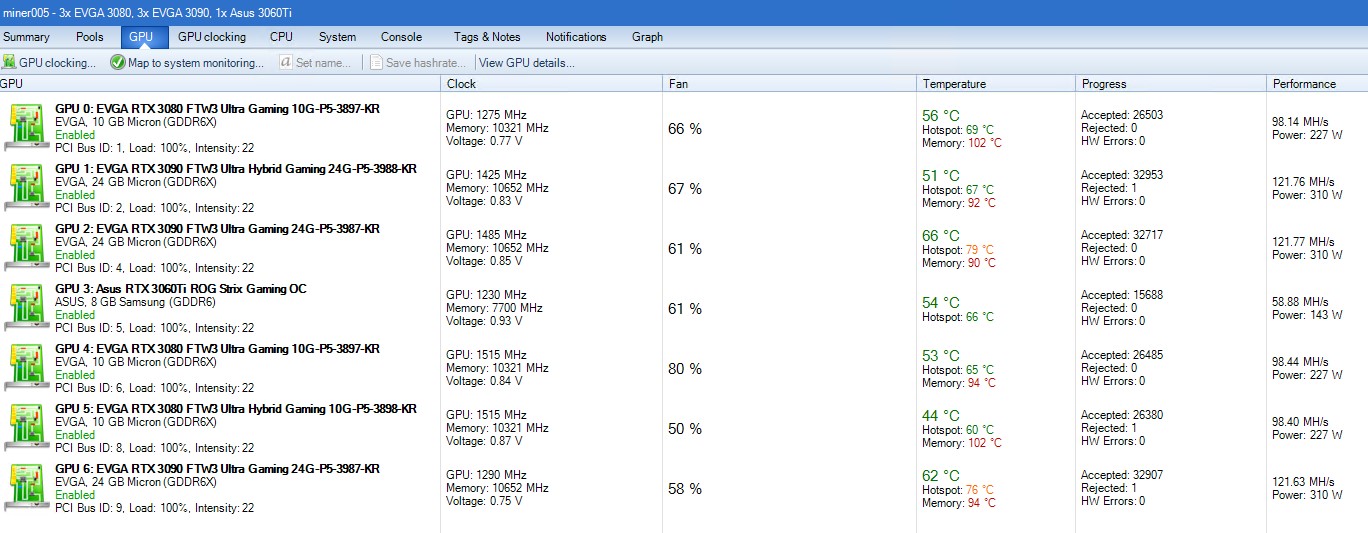Select the GPU 5 Hybrid Gaming card icon
The image size is (1368, 533).
(x=26, y=427)
